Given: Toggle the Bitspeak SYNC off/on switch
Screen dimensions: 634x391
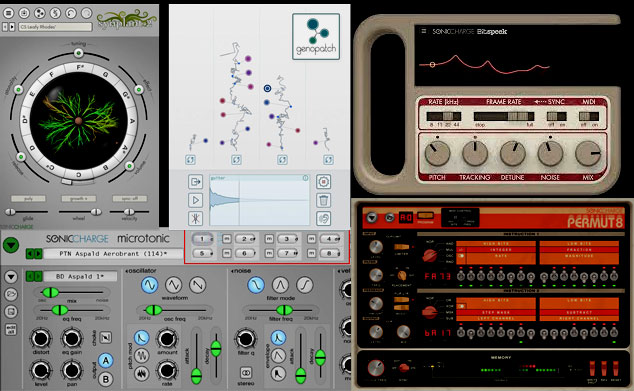Looking at the screenshot, I should 557,116.
